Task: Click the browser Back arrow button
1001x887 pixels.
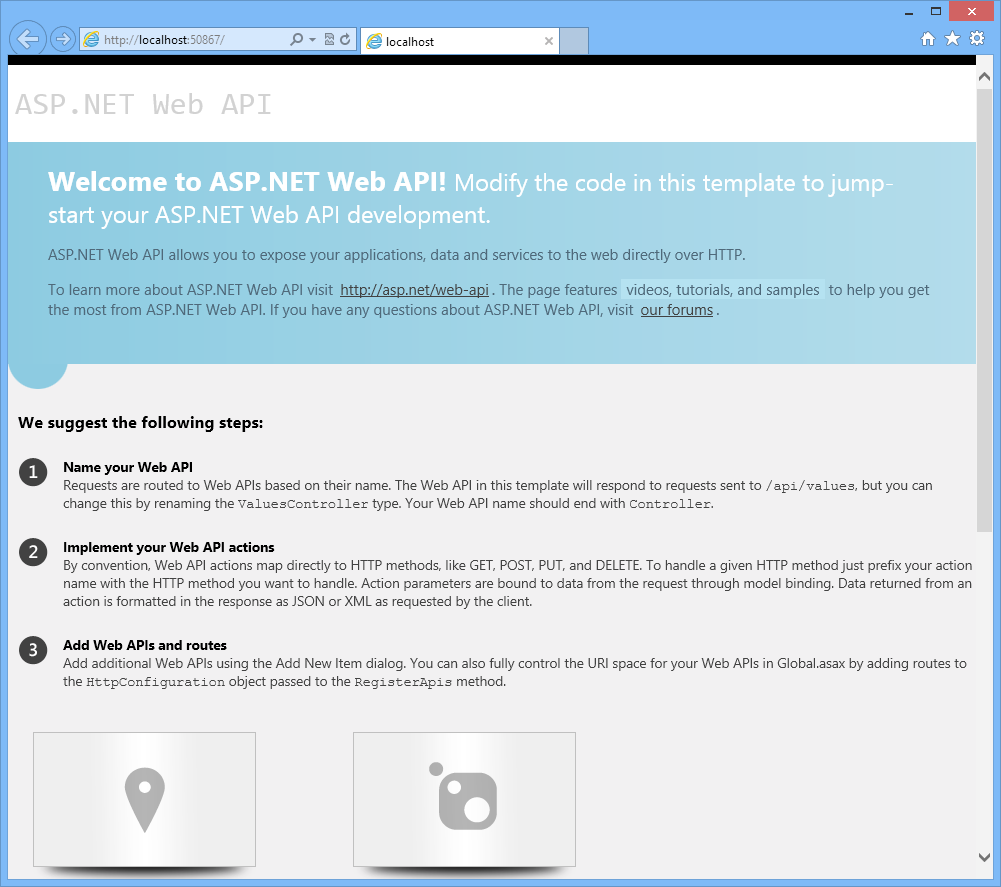Action: click(27, 39)
